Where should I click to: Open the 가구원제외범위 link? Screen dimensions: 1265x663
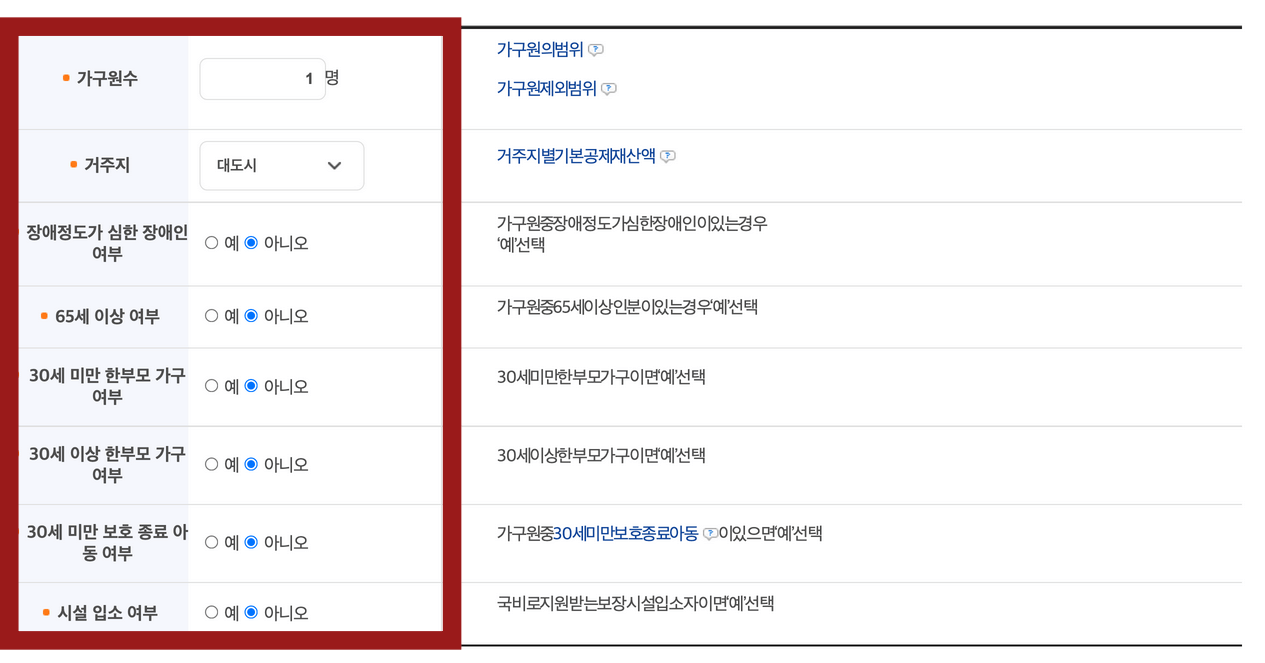tap(547, 89)
